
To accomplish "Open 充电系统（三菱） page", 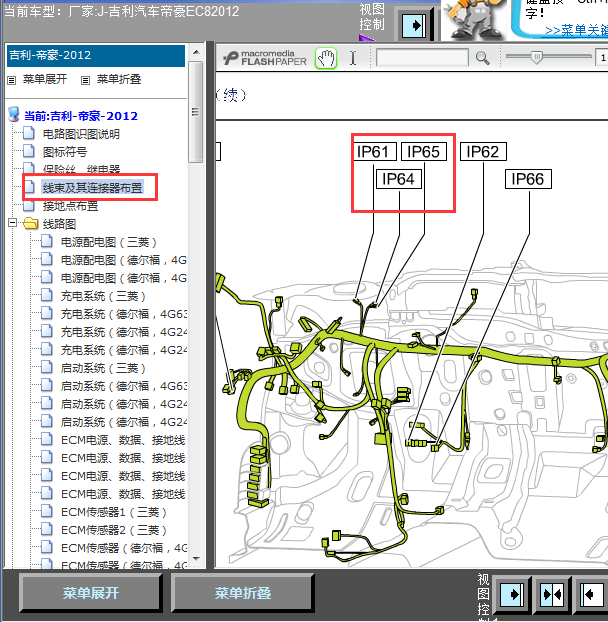I will coord(103,296).
